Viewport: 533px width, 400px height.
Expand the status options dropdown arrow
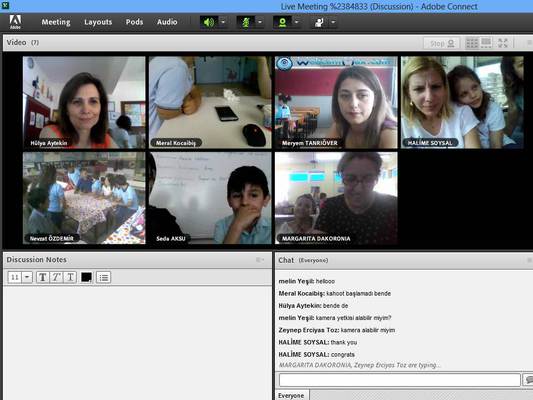pos(333,22)
